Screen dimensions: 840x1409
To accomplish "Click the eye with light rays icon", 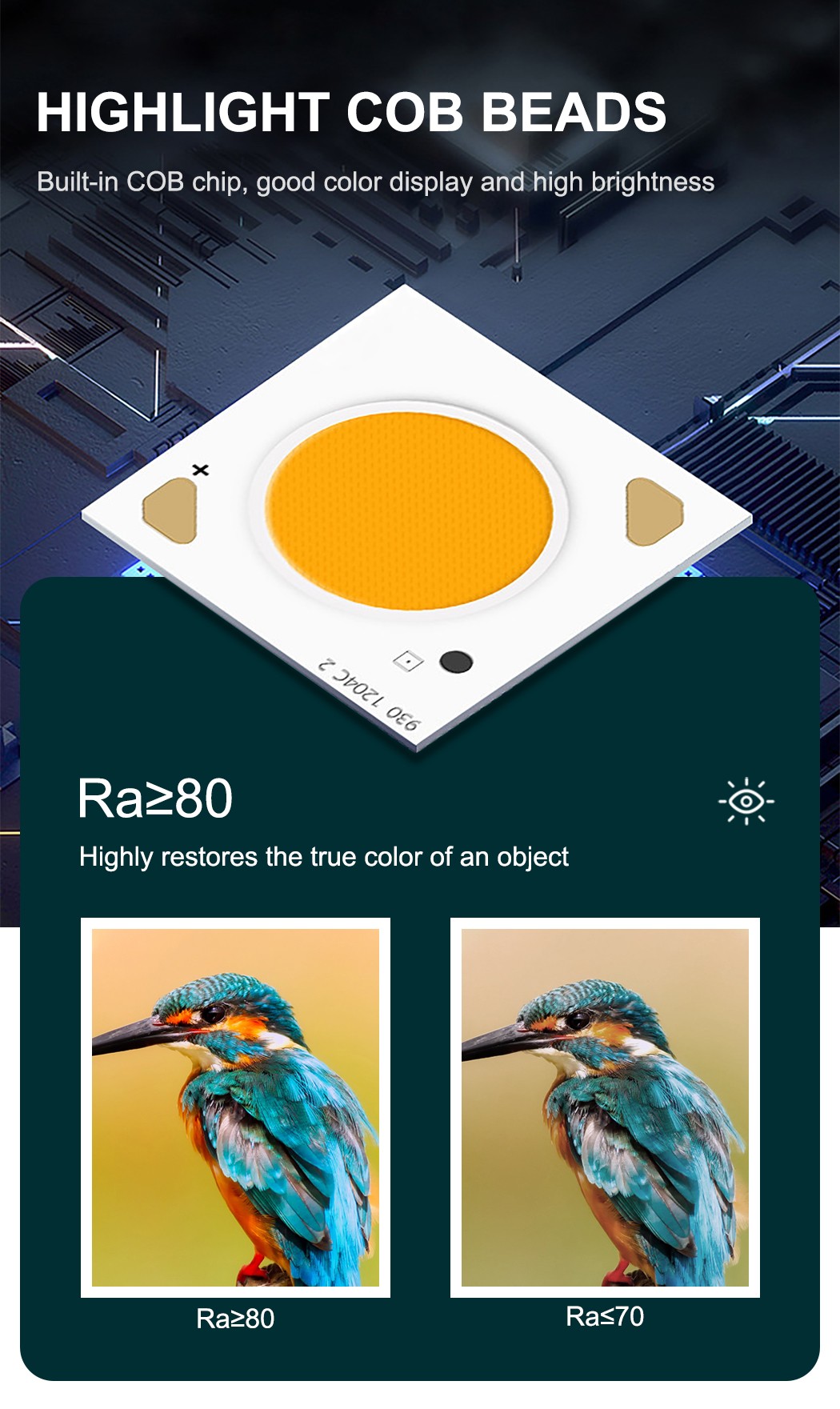I will pos(746,801).
